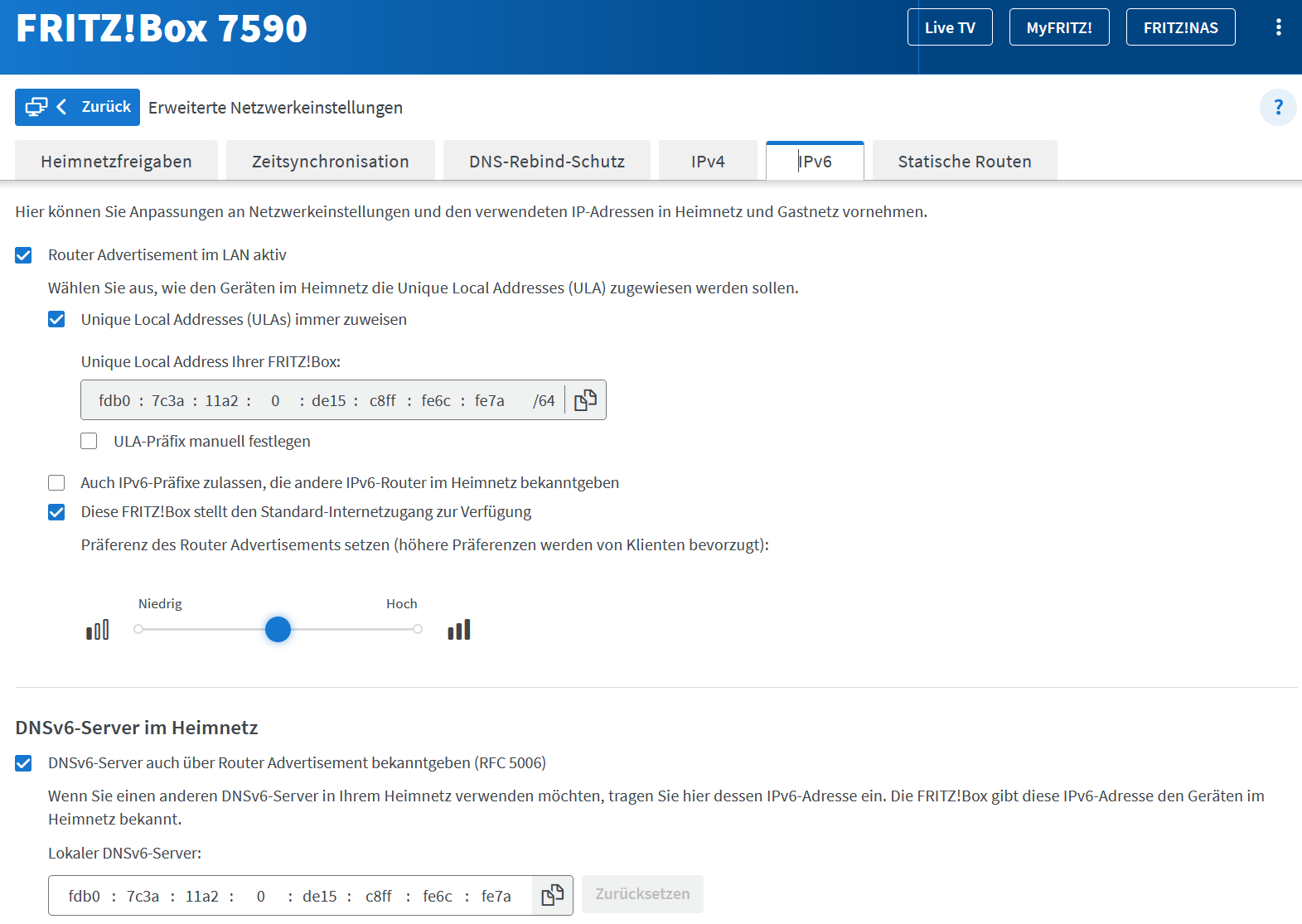Toggle DNSv6-Server über Router Advertisement checkbox
Viewport: 1302px width, 924px height.
(23, 763)
